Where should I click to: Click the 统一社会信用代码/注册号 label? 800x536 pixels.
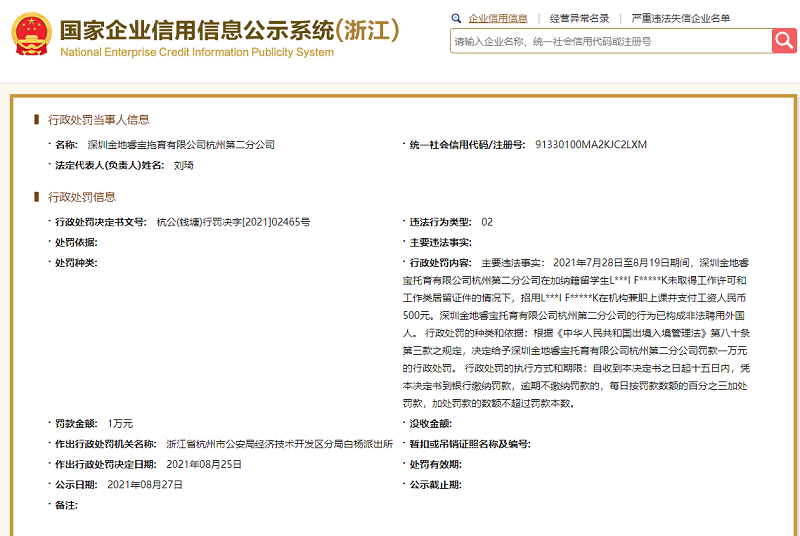tap(467, 145)
